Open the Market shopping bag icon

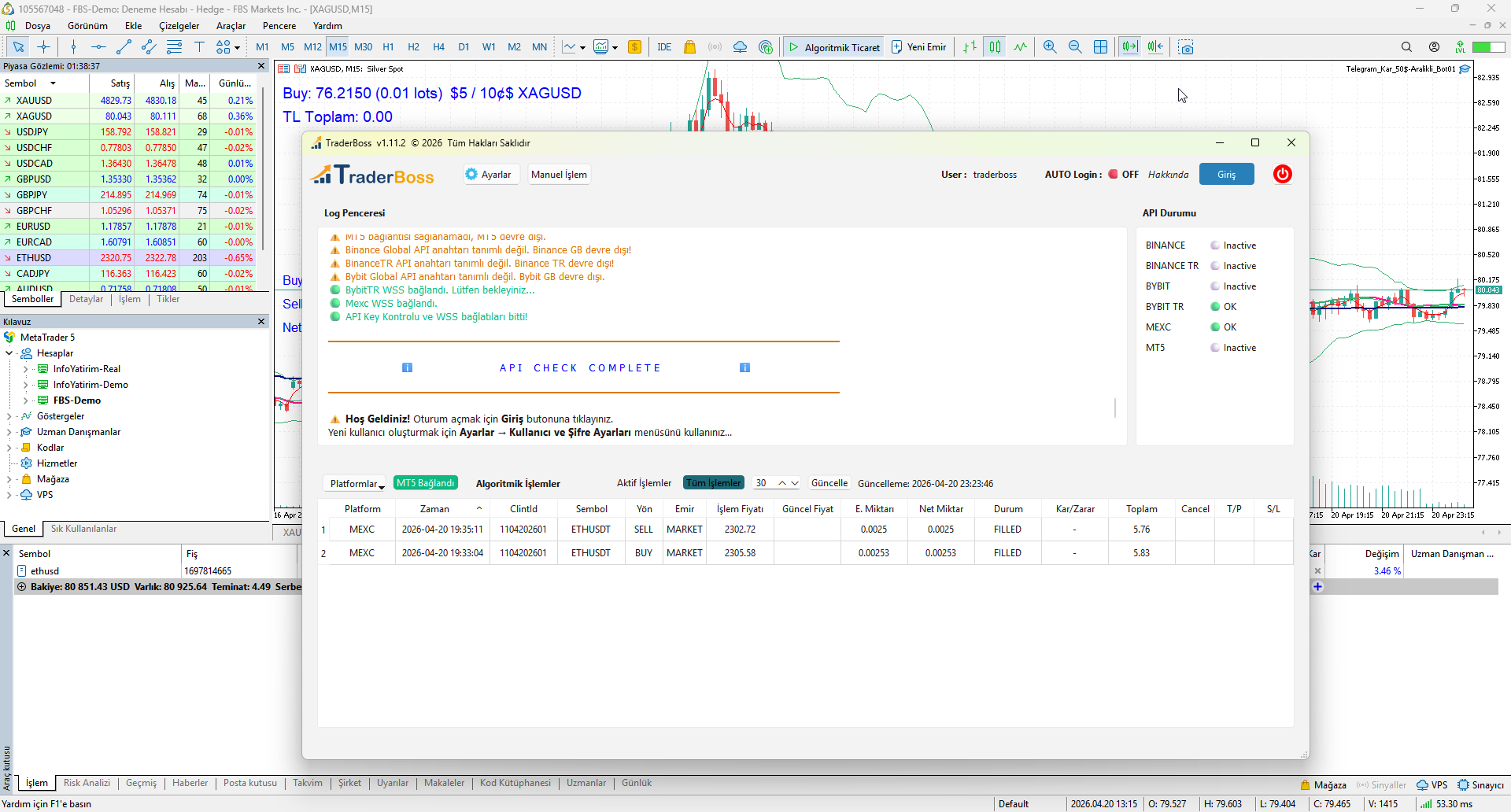point(690,47)
